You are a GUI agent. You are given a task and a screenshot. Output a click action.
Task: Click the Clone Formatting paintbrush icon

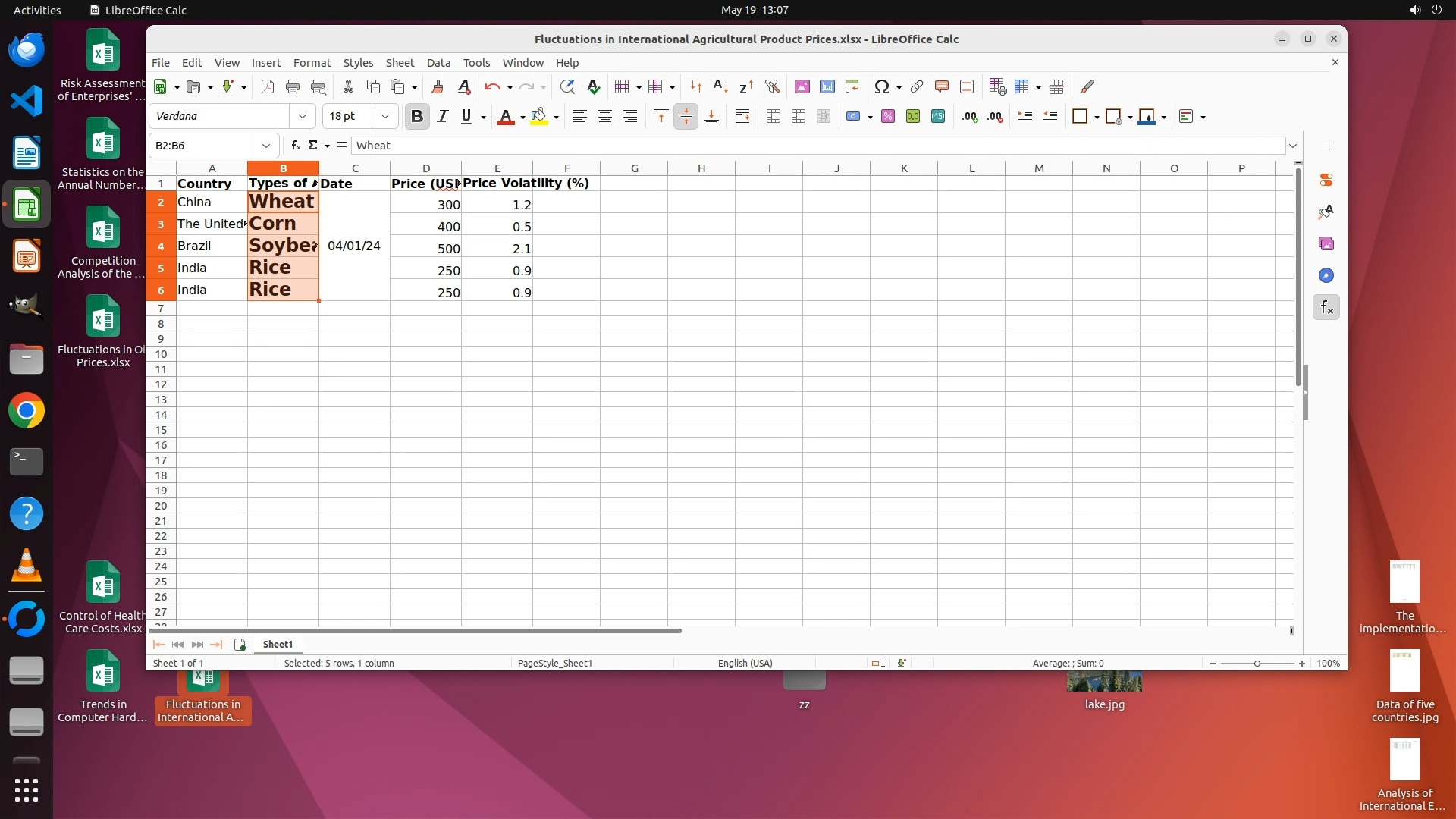point(437,86)
